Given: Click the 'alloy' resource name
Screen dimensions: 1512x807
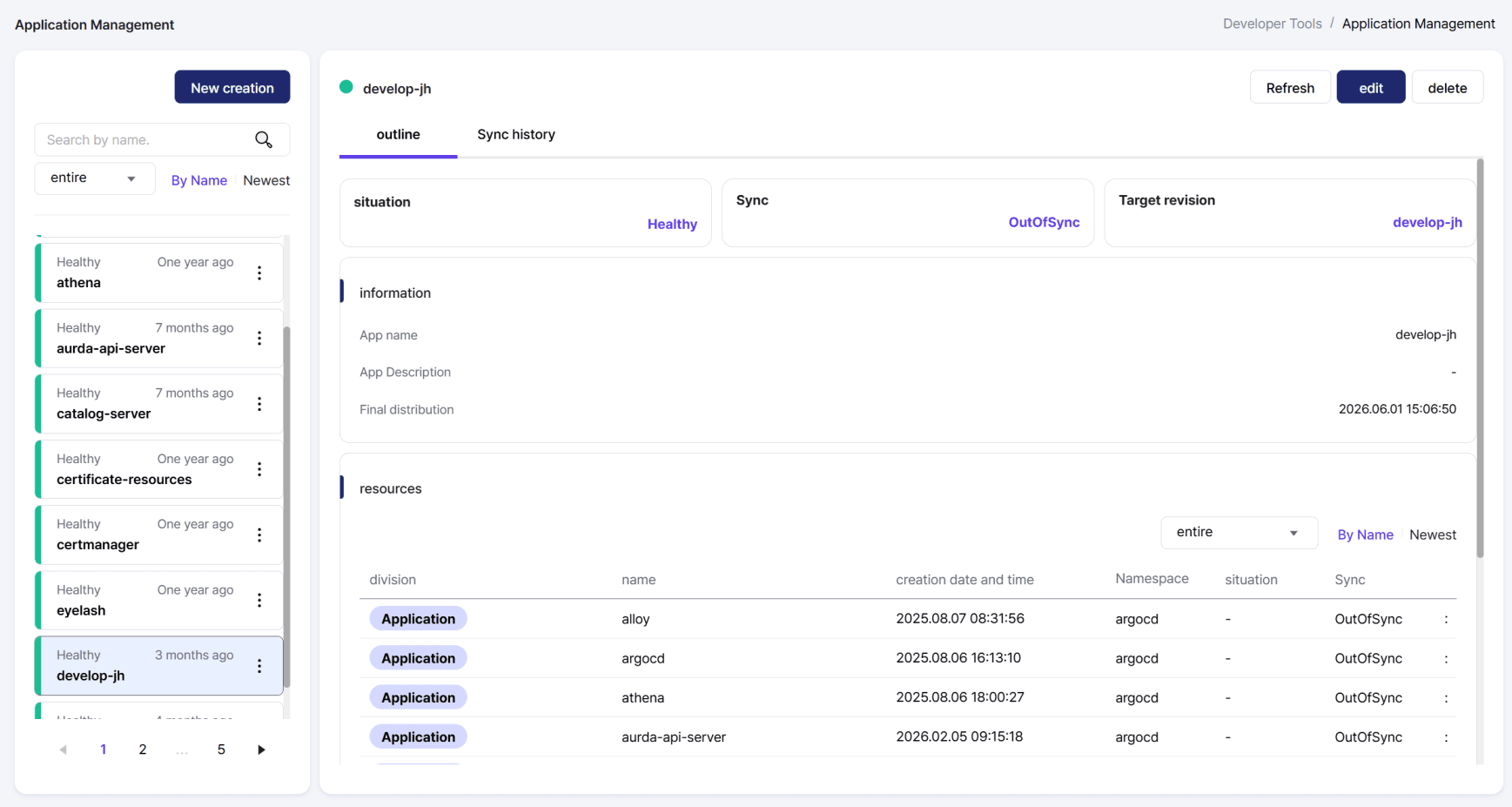Looking at the screenshot, I should (635, 619).
